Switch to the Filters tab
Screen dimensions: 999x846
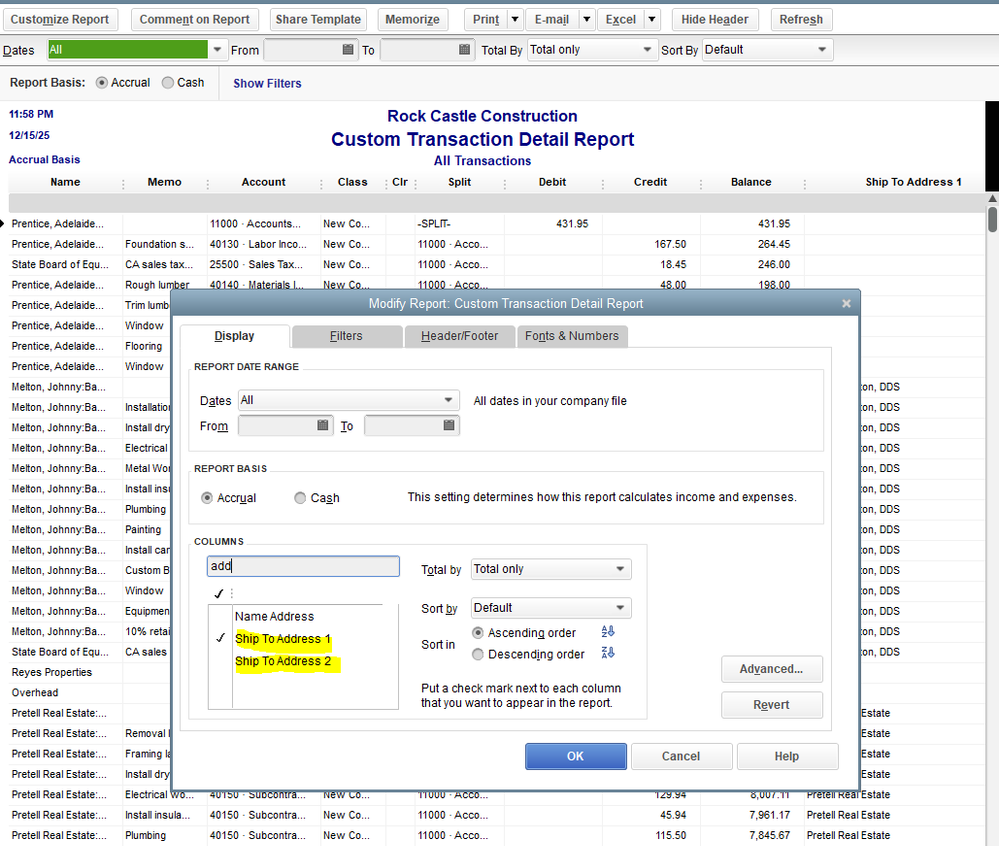[347, 336]
